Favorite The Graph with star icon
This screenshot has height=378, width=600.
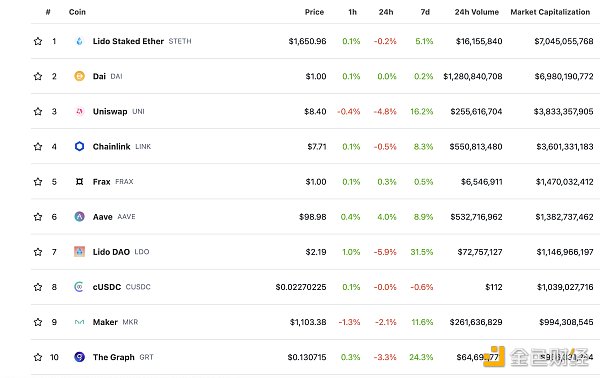pyautogui.click(x=38, y=357)
